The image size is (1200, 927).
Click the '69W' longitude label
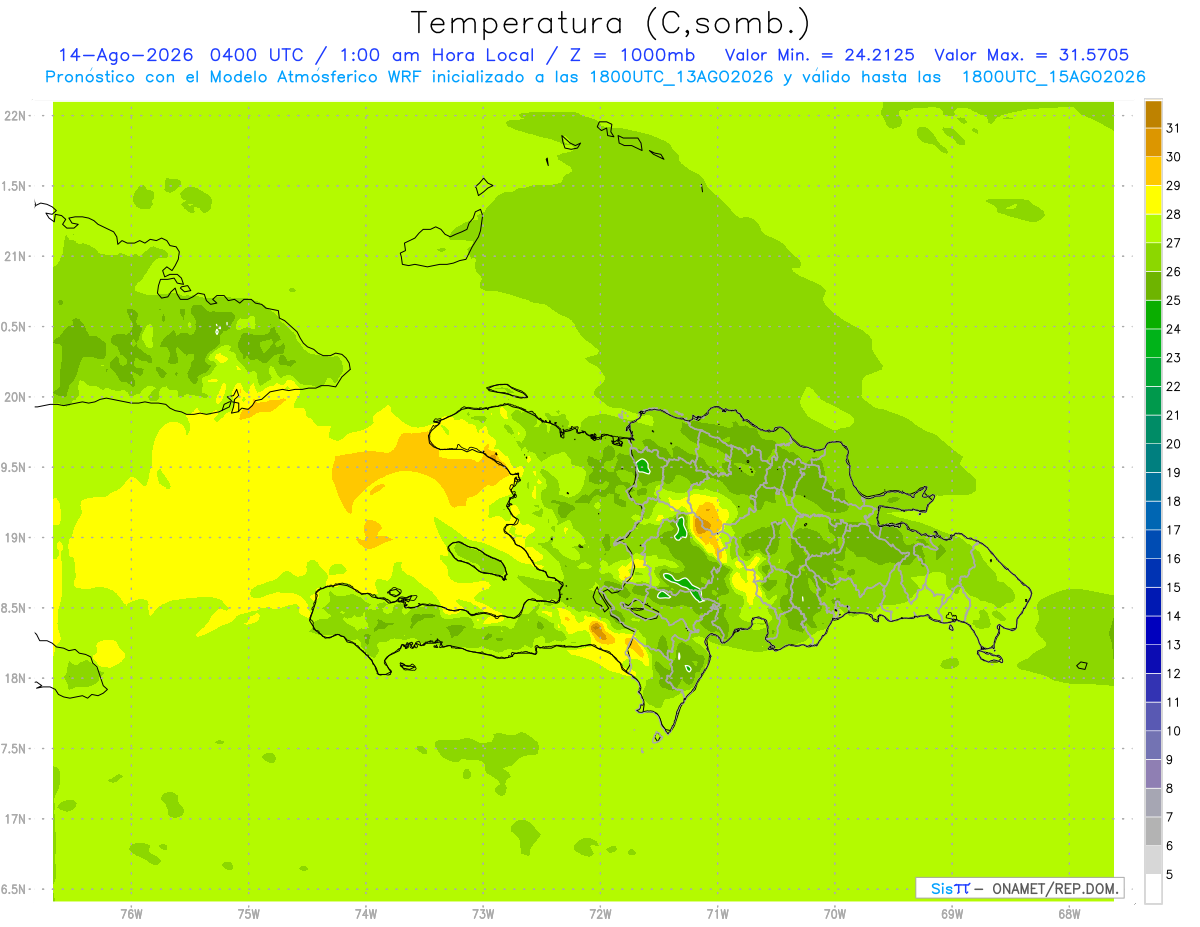(x=951, y=913)
